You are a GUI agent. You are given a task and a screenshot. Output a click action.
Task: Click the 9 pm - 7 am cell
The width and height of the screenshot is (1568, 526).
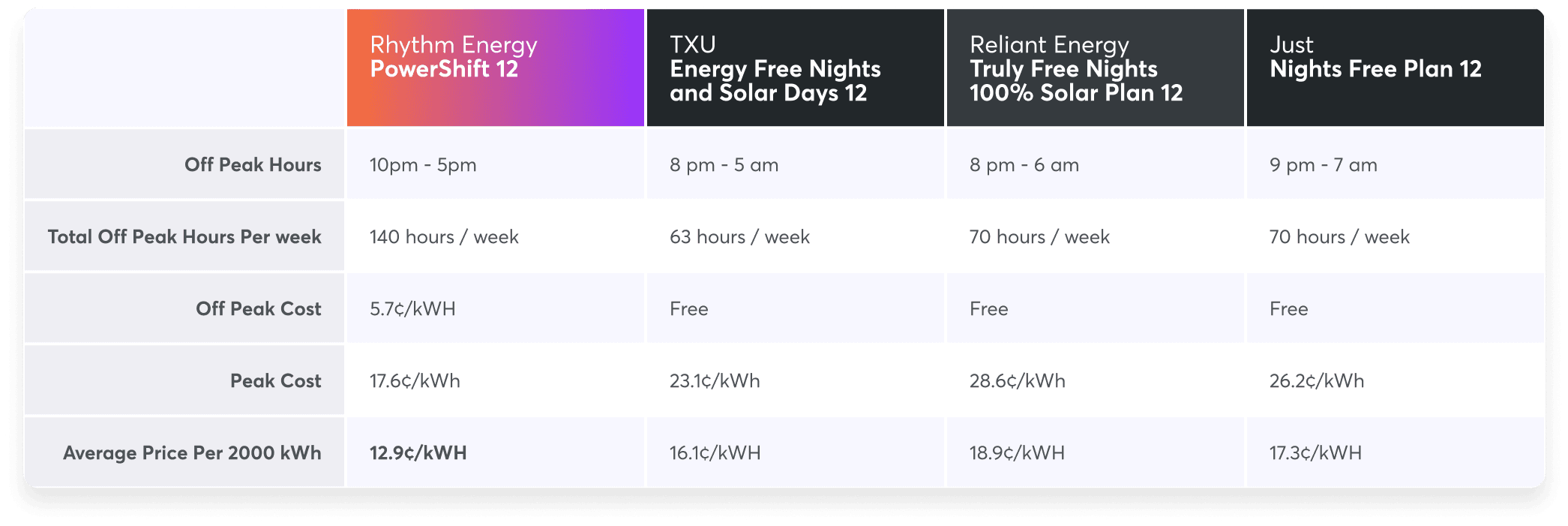click(1323, 165)
